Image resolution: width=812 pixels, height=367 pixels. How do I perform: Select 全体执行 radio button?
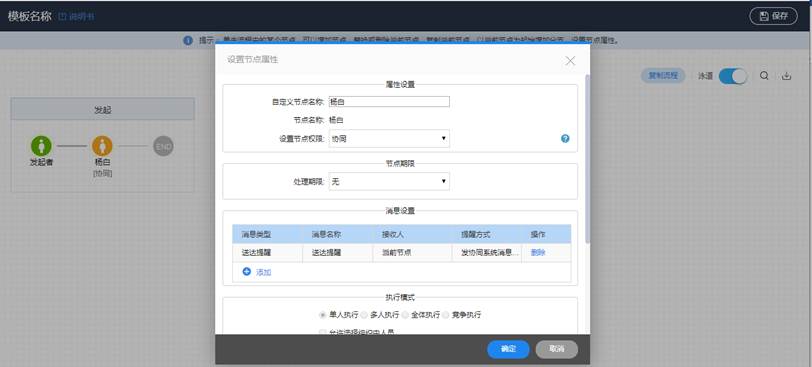pyautogui.click(x=405, y=315)
